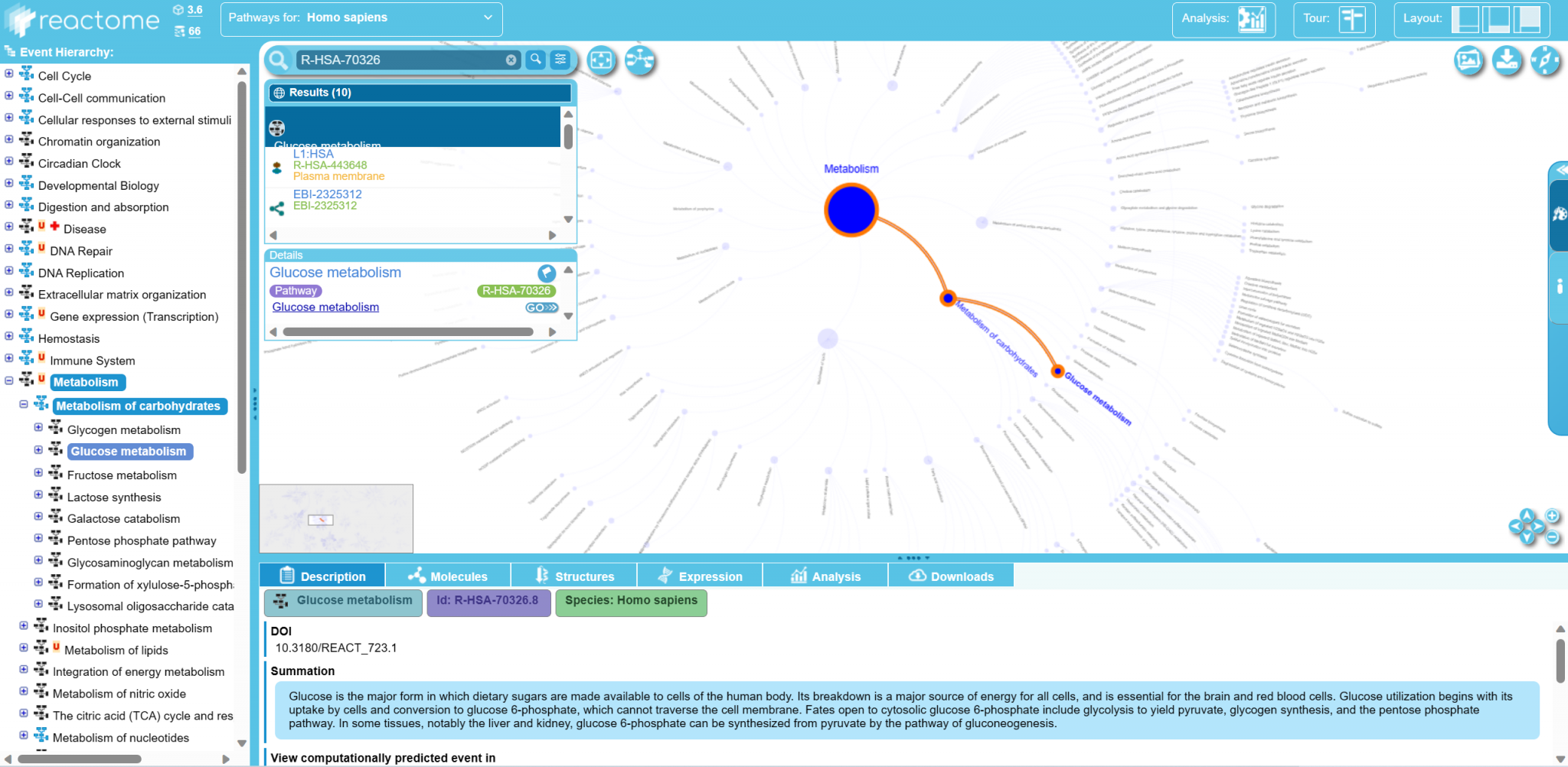Image resolution: width=1568 pixels, height=767 pixels.
Task: Click the fit-all view icon
Action: (x=602, y=60)
